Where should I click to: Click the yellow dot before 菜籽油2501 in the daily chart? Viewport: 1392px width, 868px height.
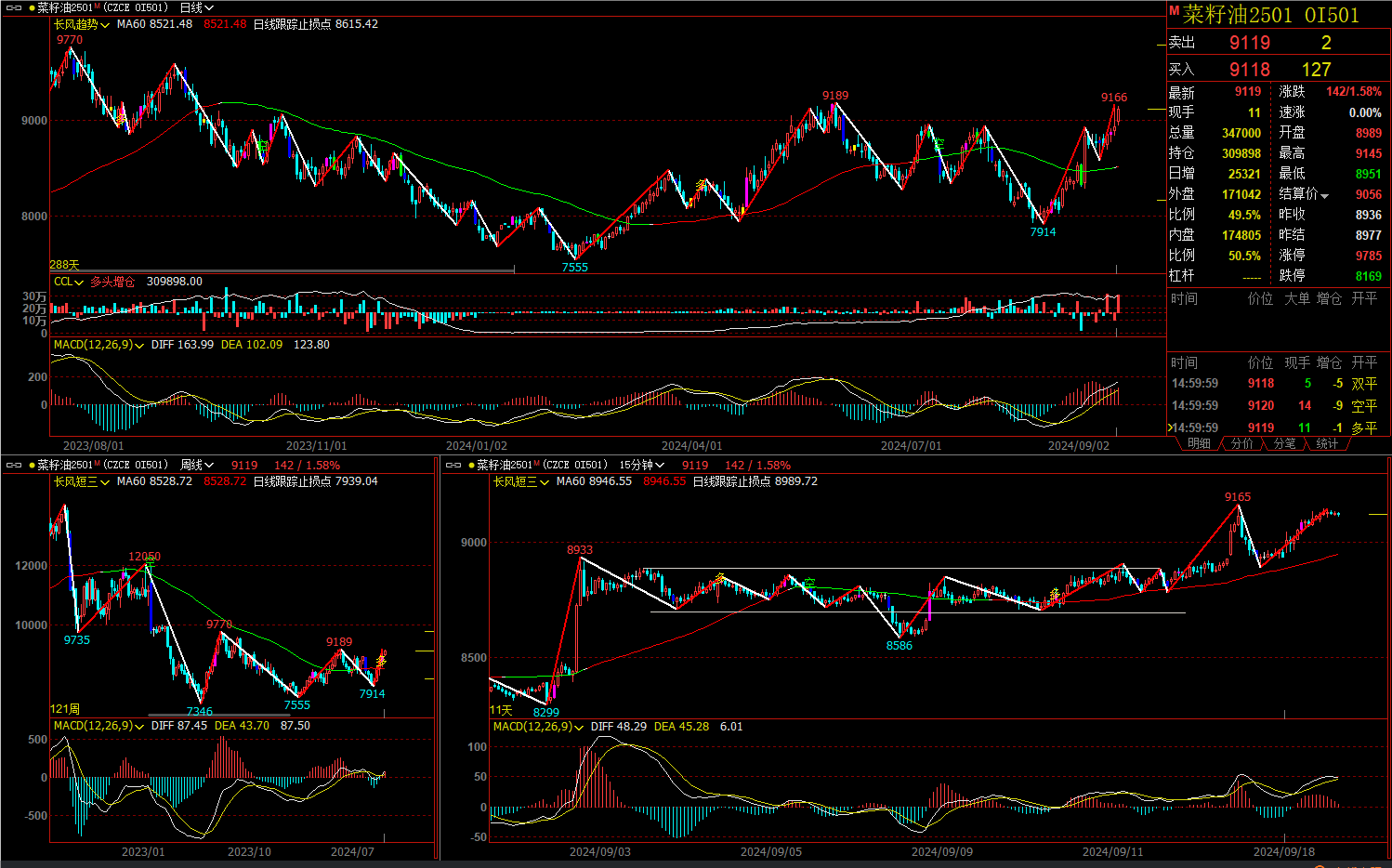pyautogui.click(x=32, y=7)
